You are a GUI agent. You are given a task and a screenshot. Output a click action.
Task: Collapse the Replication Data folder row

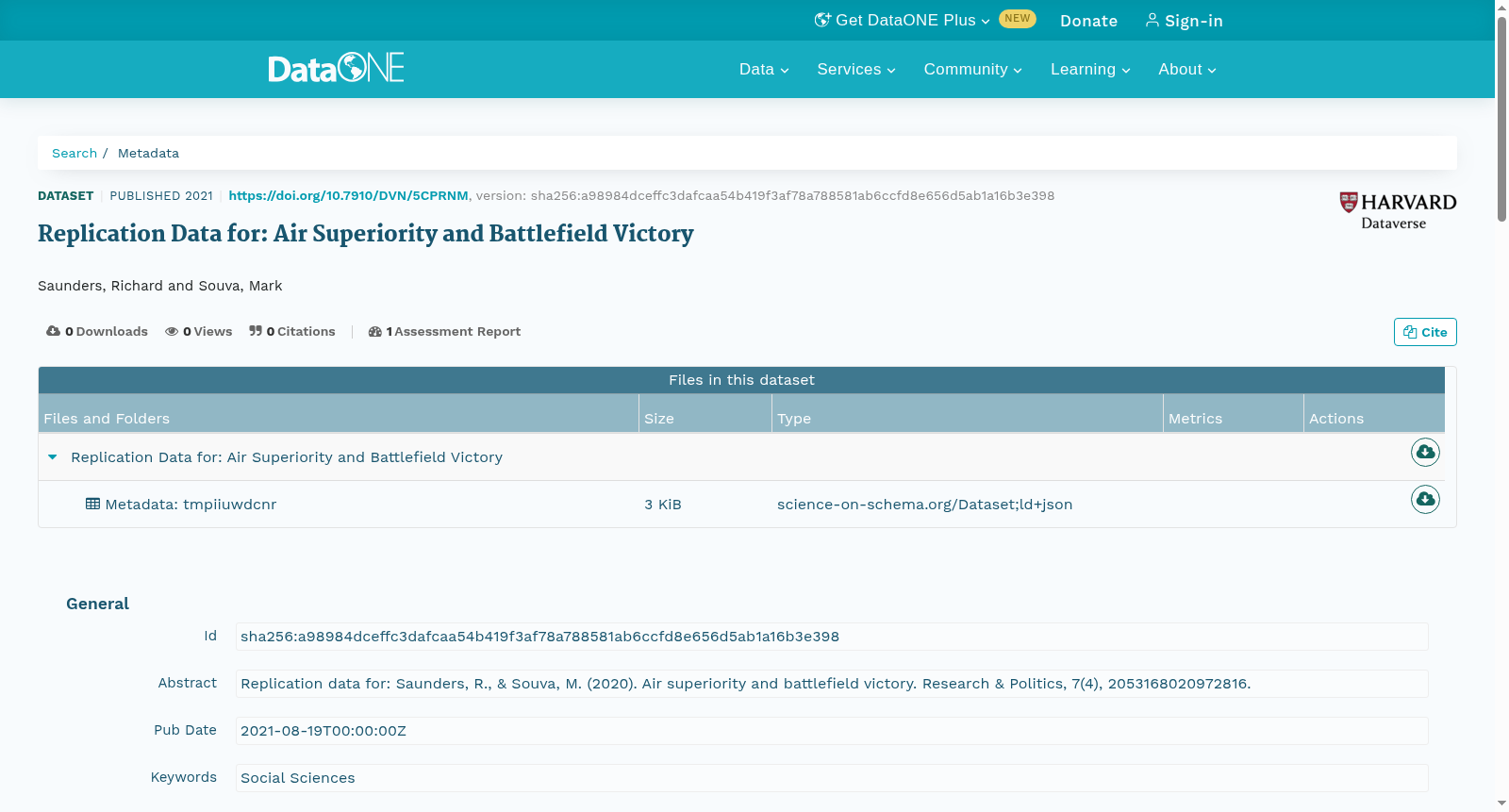tap(53, 457)
